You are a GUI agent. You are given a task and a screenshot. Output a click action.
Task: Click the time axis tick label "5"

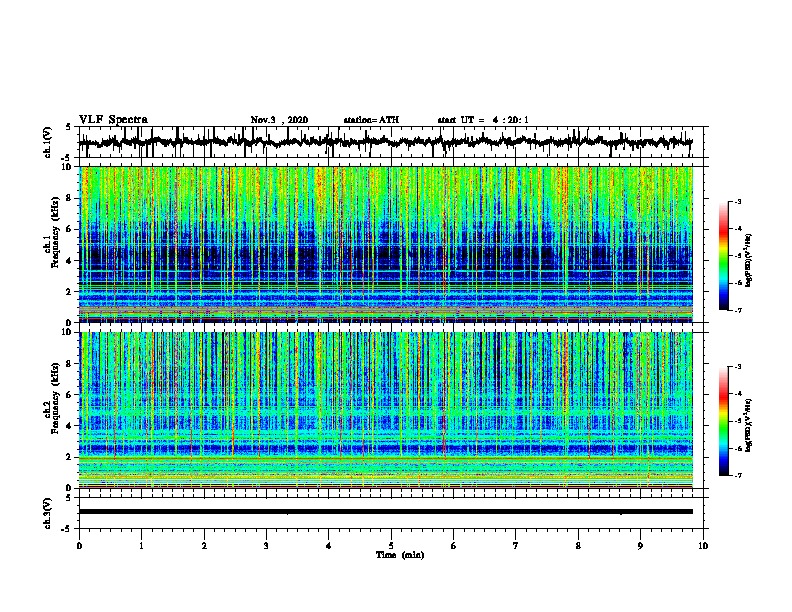tap(391, 546)
